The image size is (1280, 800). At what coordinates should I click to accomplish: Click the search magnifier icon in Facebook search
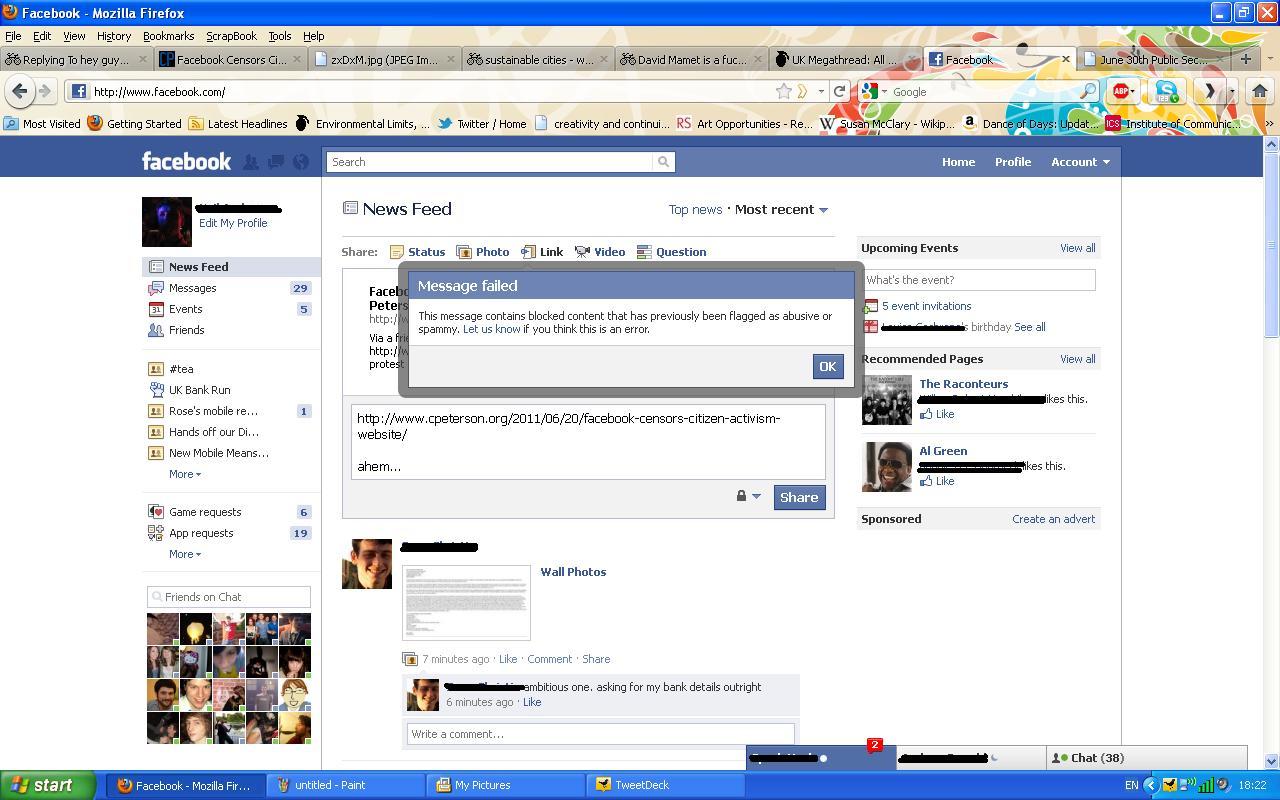[x=663, y=162]
